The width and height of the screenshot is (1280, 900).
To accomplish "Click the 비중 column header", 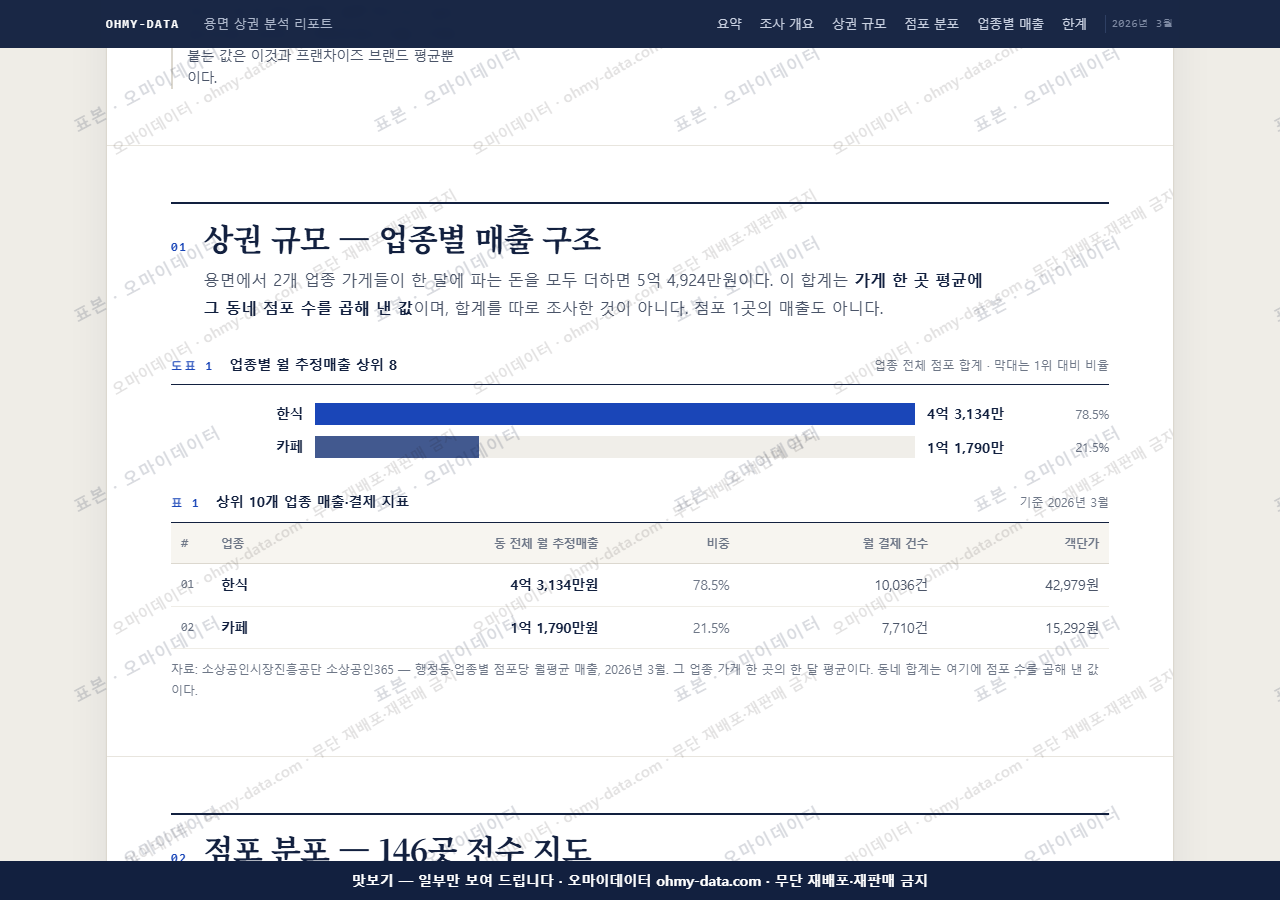I will [x=718, y=543].
